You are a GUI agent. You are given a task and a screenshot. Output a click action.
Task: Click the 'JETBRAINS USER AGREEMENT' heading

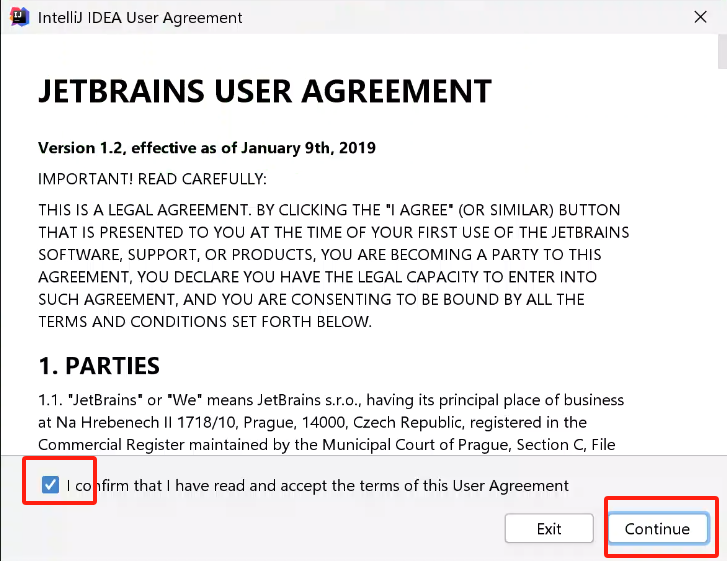pyautogui.click(x=265, y=91)
